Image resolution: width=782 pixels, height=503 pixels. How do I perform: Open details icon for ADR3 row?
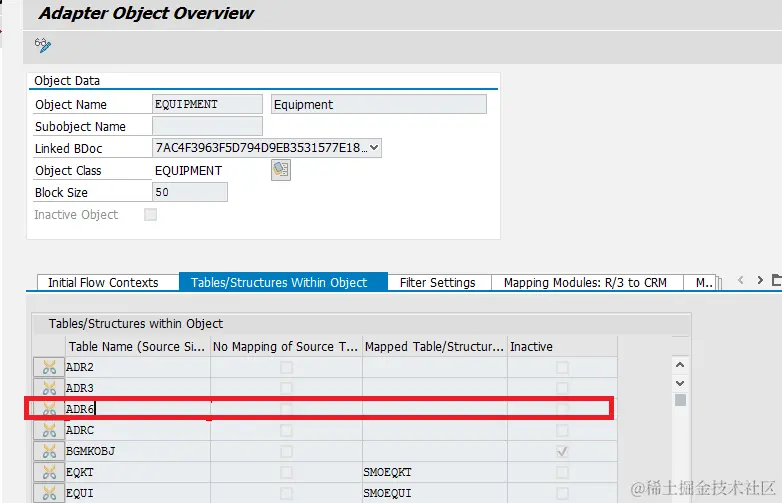coord(49,388)
